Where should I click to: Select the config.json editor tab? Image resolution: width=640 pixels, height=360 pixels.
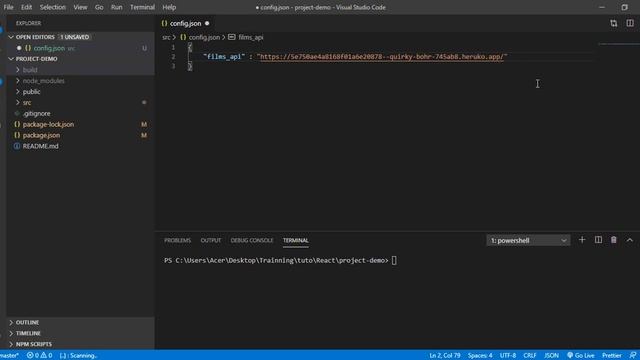click(186, 23)
